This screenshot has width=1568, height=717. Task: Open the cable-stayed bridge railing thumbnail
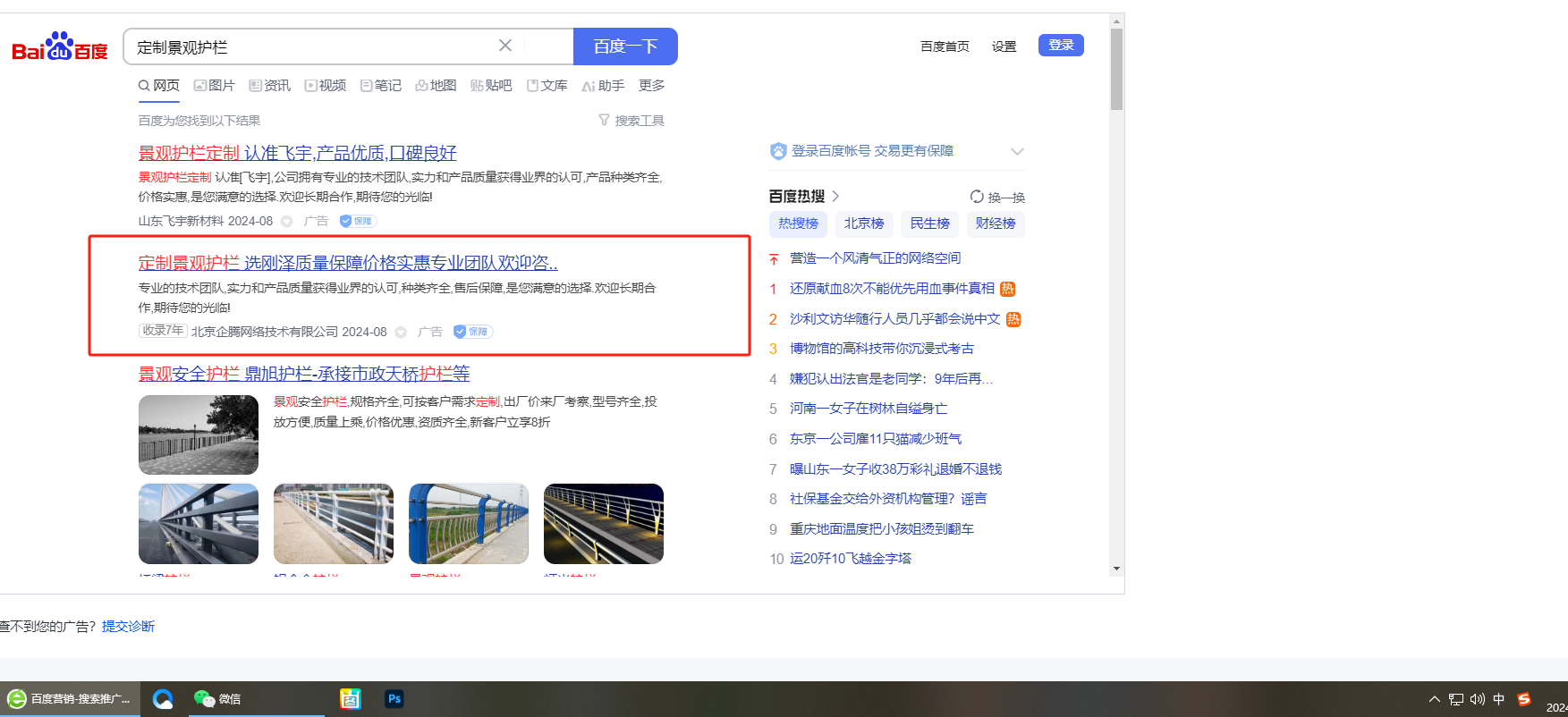tap(199, 524)
